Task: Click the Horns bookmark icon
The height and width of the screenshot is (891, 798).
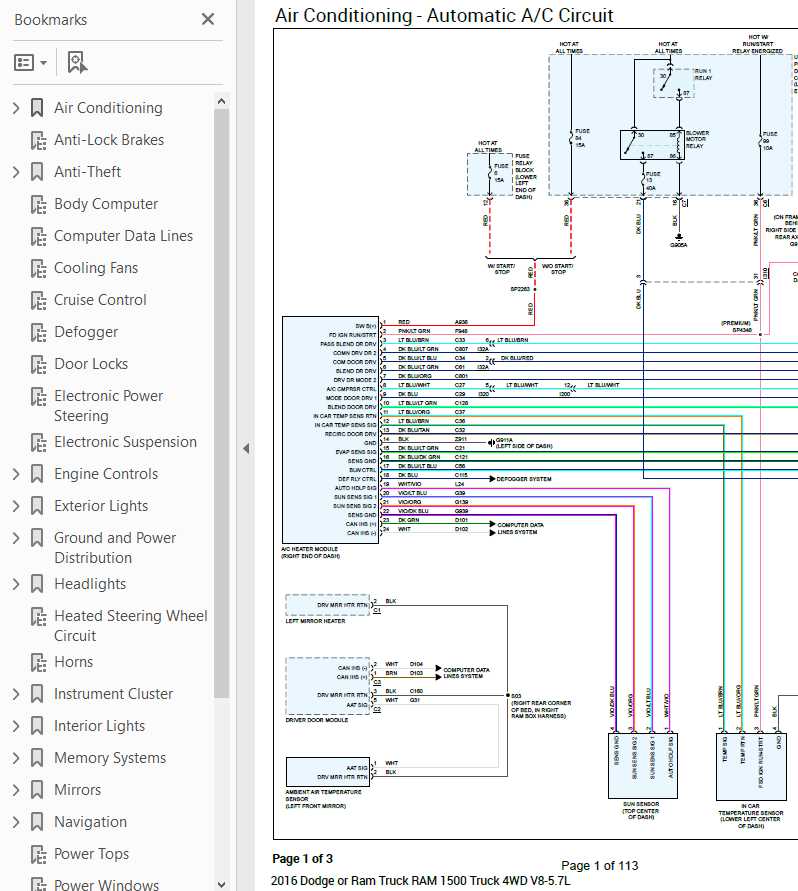Action: pos(38,663)
